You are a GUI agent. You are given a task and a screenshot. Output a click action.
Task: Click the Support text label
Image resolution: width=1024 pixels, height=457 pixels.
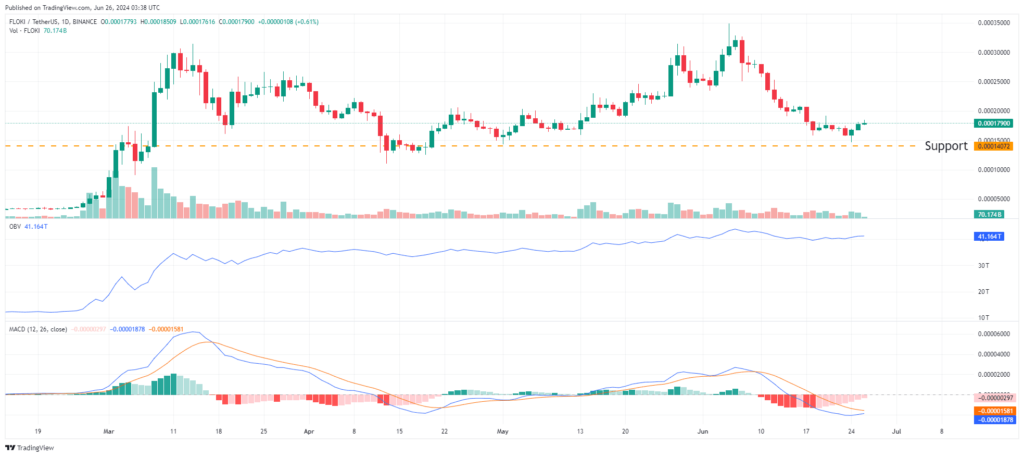(945, 146)
